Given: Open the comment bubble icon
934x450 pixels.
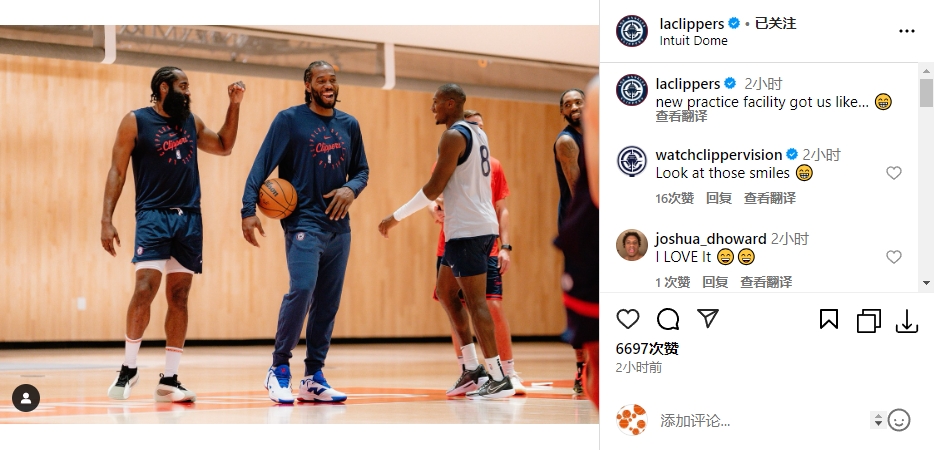Looking at the screenshot, I should [x=668, y=319].
